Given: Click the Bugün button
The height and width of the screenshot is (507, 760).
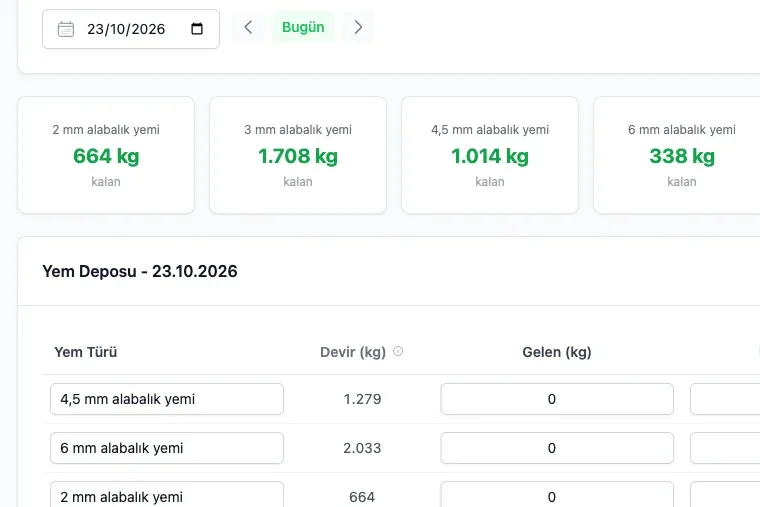Looking at the screenshot, I should point(303,27).
